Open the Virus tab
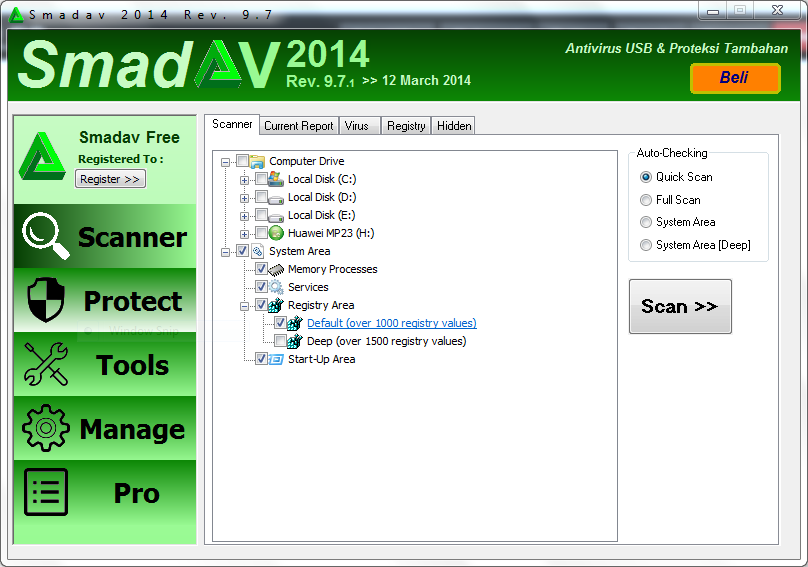The height and width of the screenshot is (567, 808). point(360,126)
